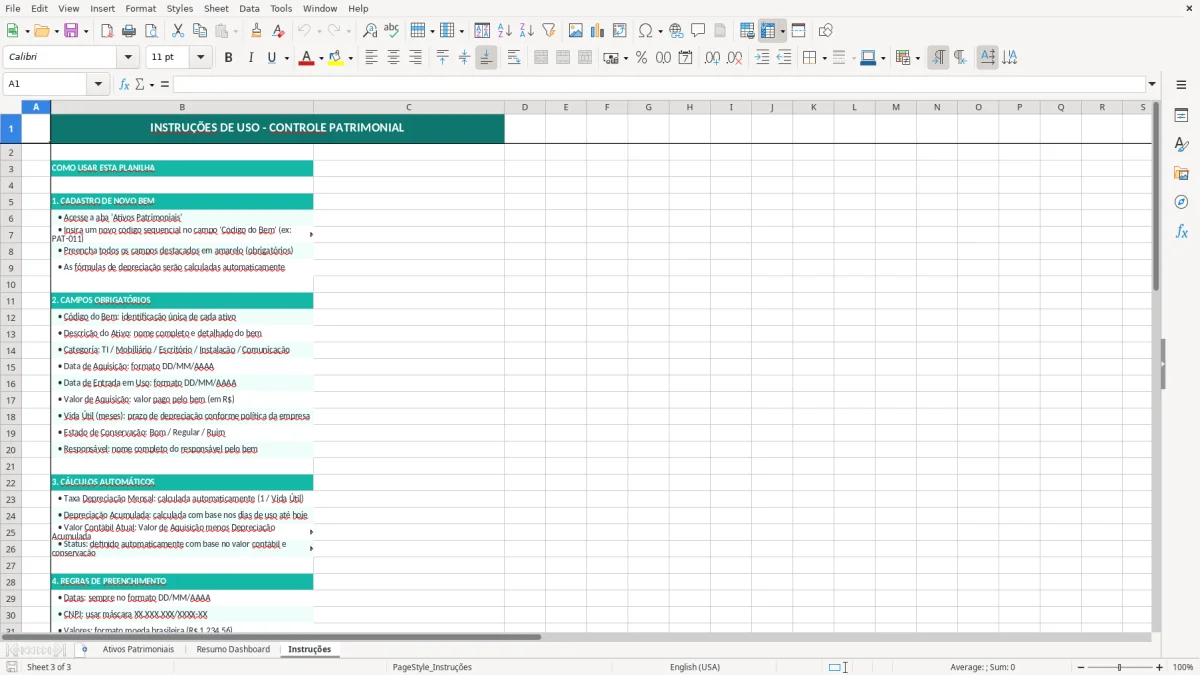Split the window
The width and height of the screenshot is (1200, 675).
(x=799, y=31)
